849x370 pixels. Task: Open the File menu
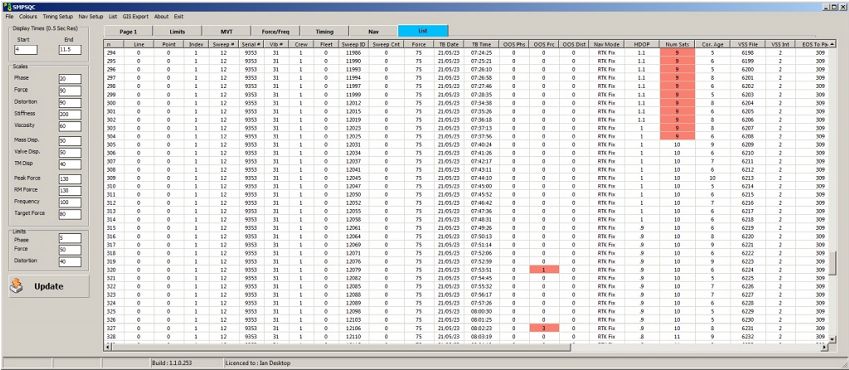pyautogui.click(x=9, y=17)
